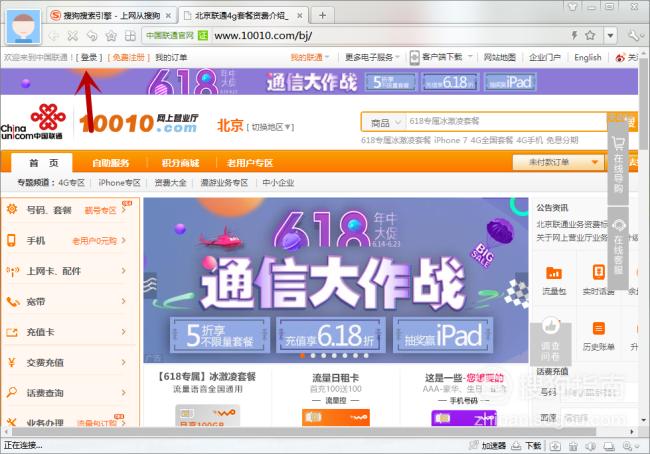Stop loading the page

pos(73,36)
